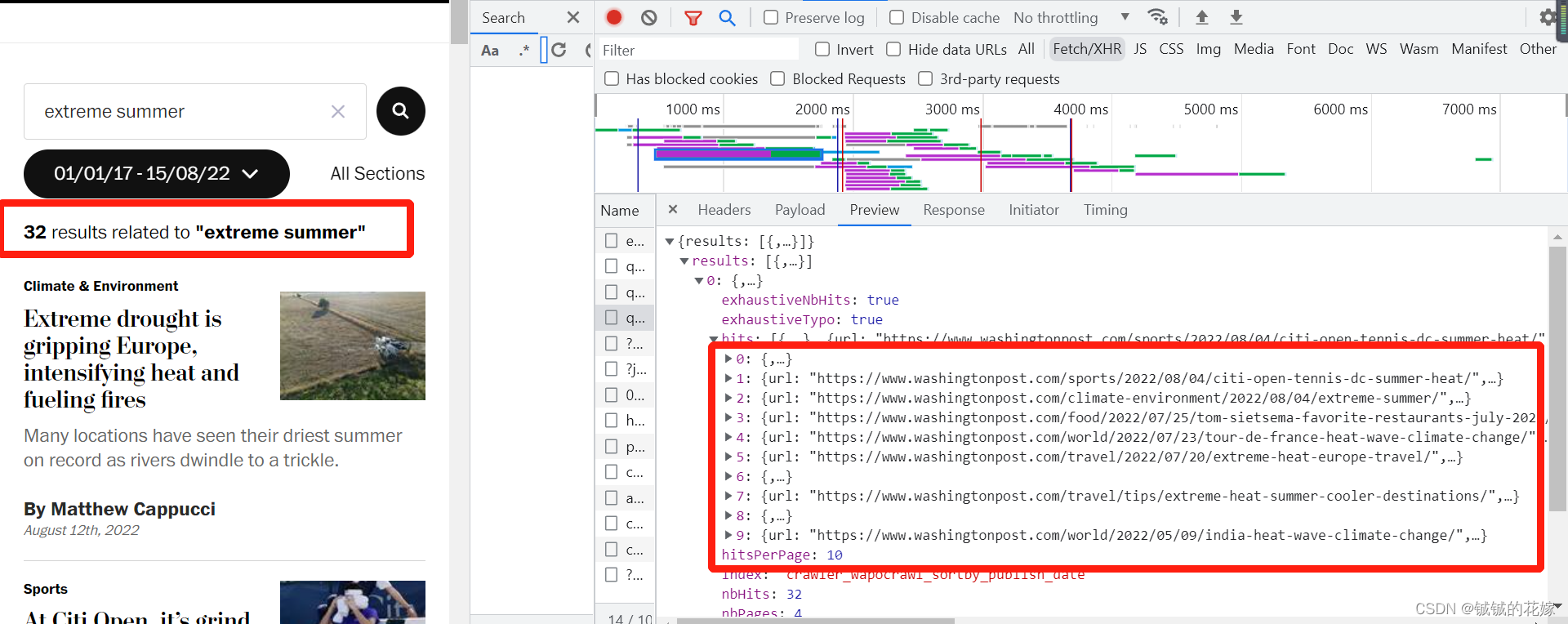1568x624 pixels.
Task: Close the DevTools Search panel
Action: 573,17
